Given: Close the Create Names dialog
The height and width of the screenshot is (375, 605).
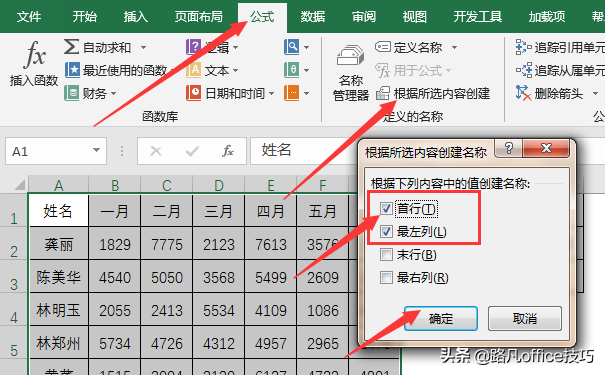Looking at the screenshot, I should coord(546,148).
